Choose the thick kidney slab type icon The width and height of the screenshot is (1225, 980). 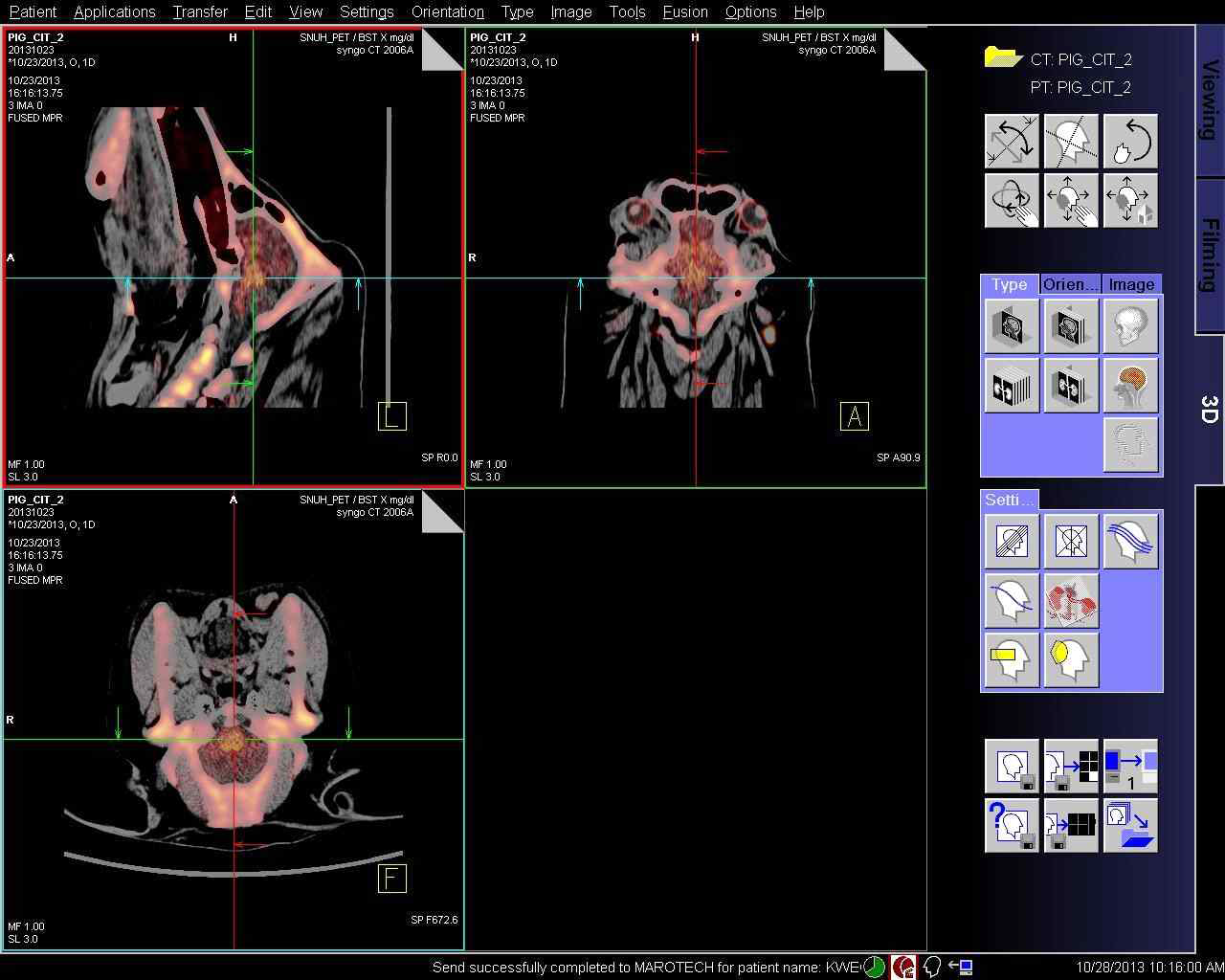(x=1071, y=386)
